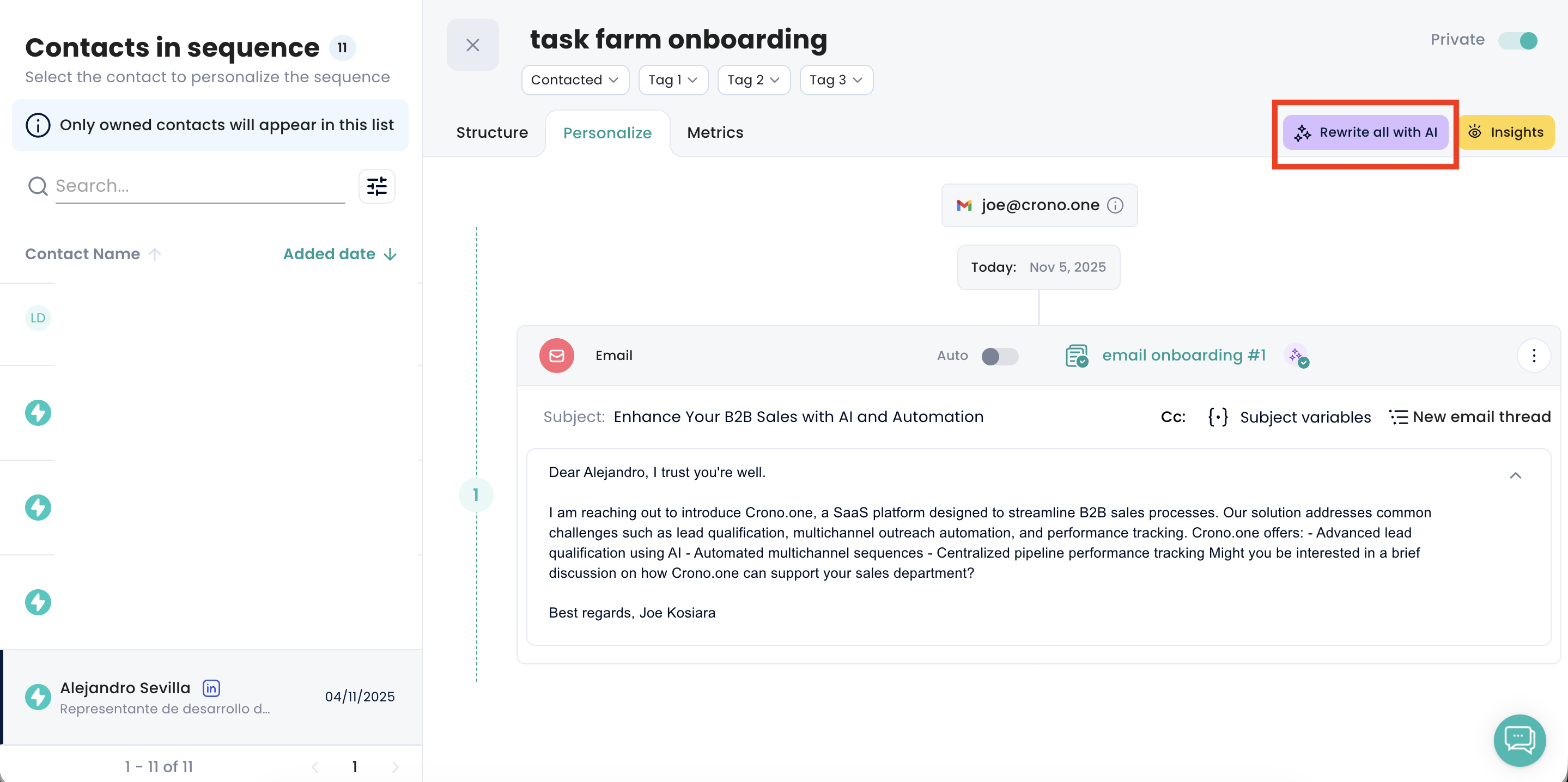Click the AI sparkle icon beside email onboarding #1
The height and width of the screenshot is (782, 1568).
pos(1297,356)
